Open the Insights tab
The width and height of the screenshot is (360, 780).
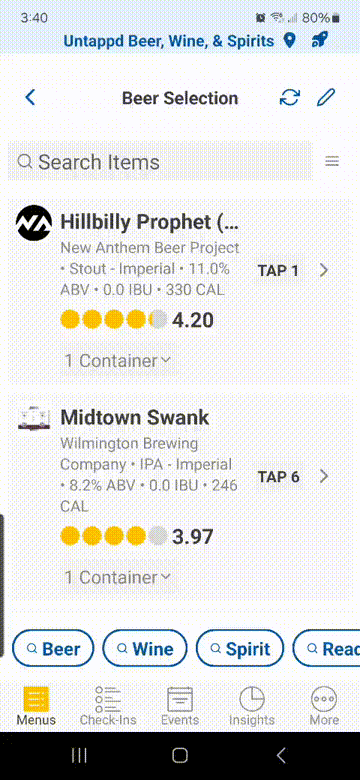point(252,705)
